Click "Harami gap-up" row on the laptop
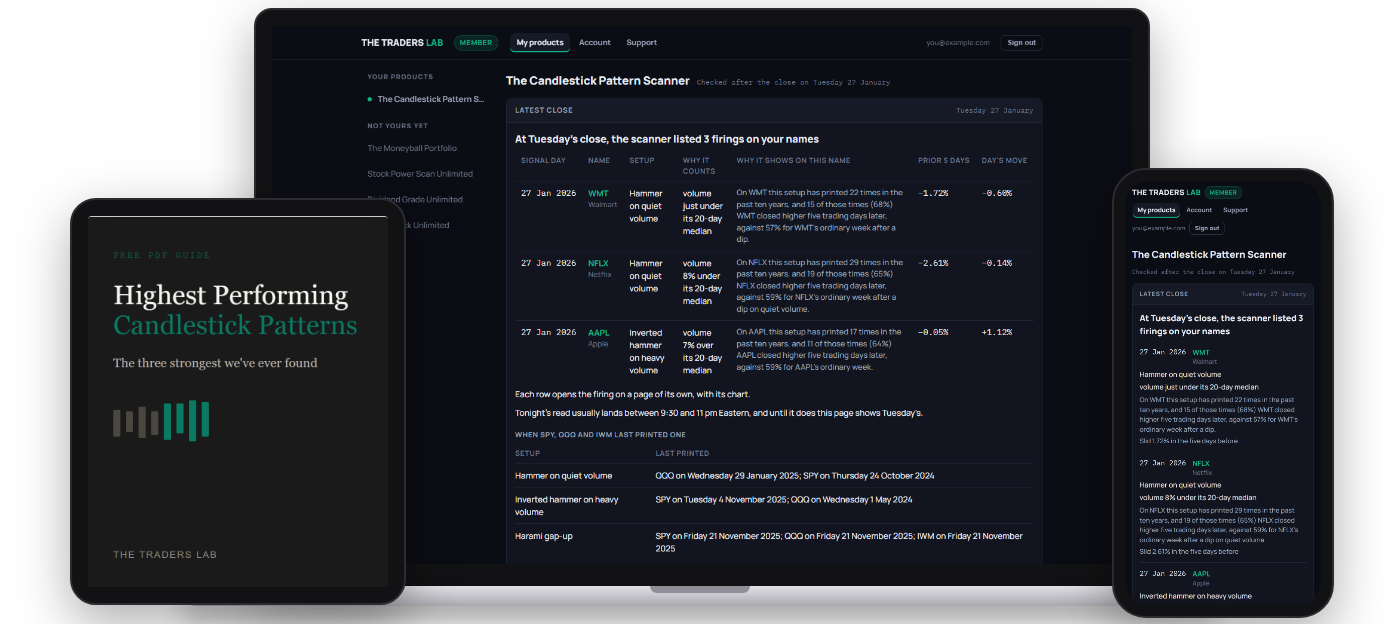Viewport: 1400px width, 624px height. tap(773, 543)
